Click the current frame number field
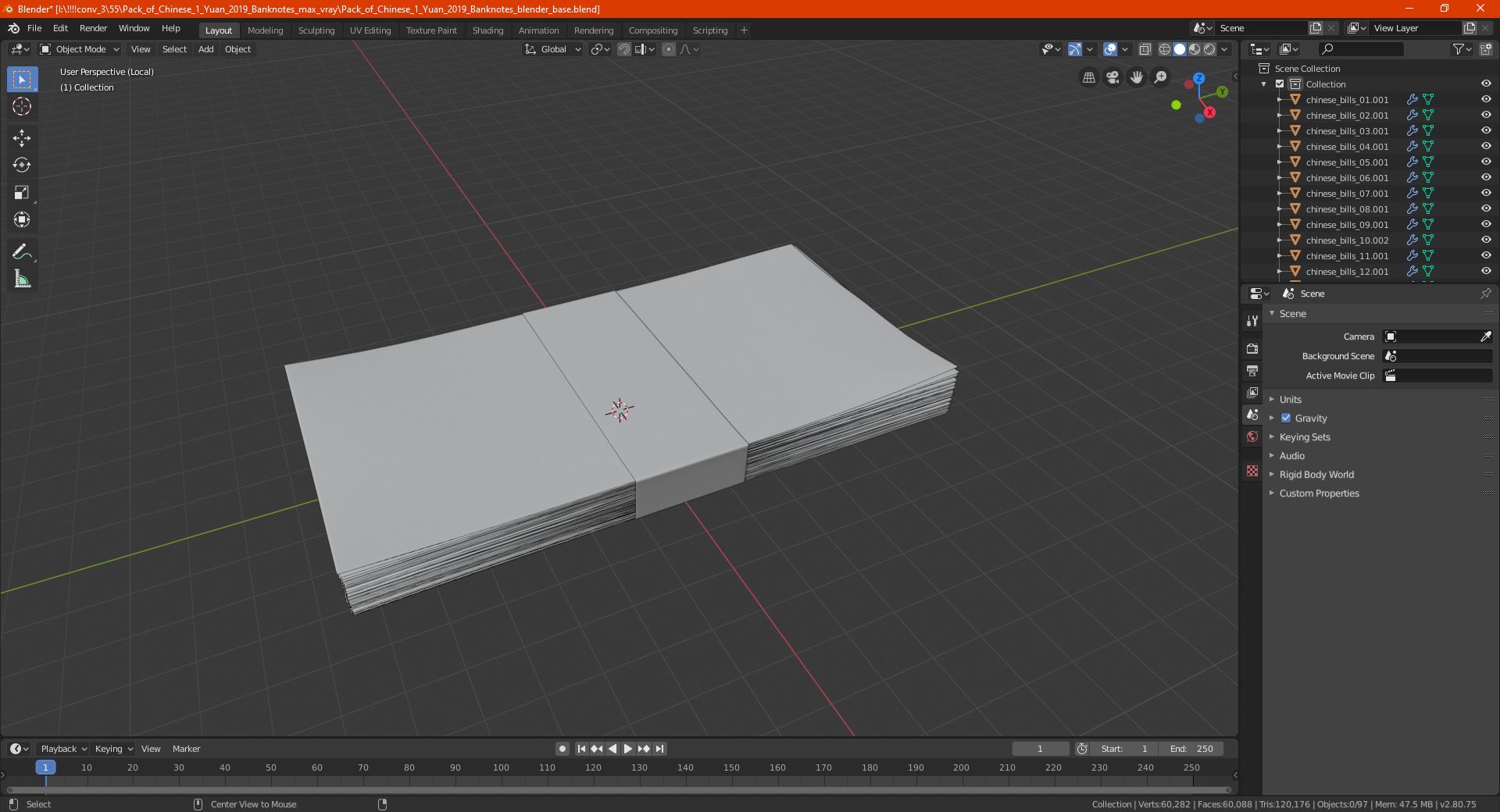This screenshot has height=812, width=1500. (1041, 749)
